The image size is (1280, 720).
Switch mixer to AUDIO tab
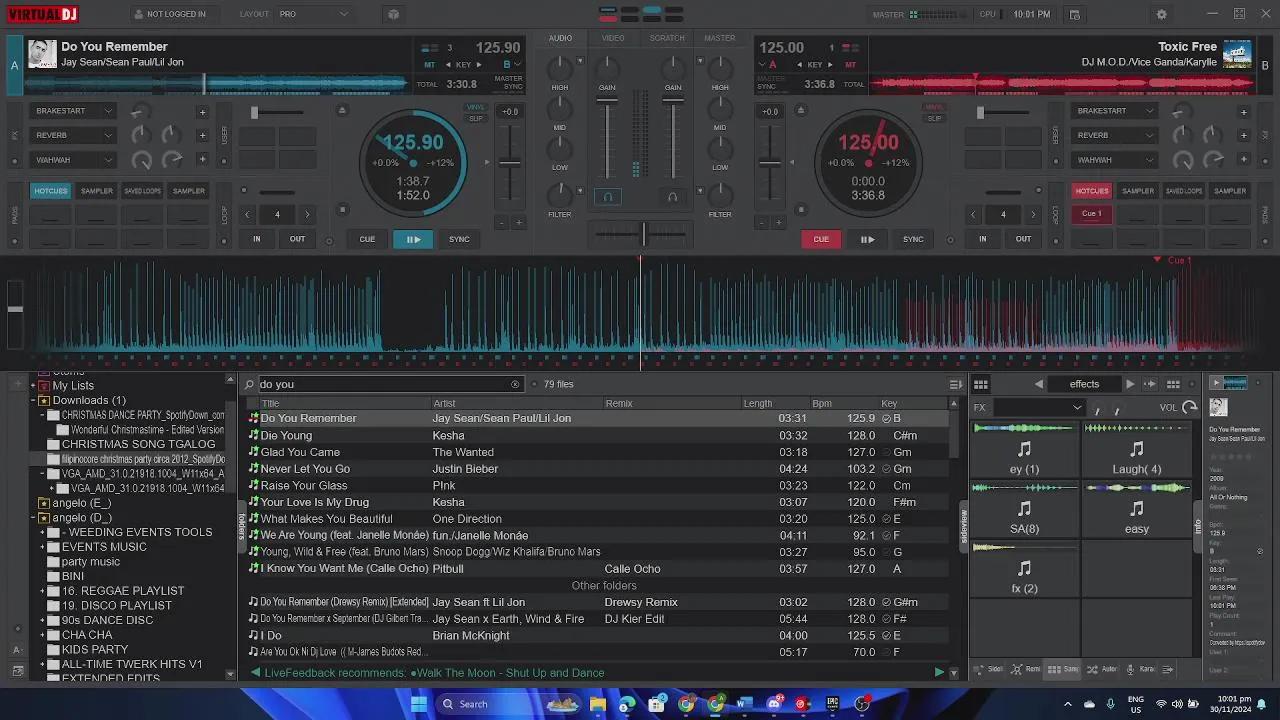(x=560, y=38)
